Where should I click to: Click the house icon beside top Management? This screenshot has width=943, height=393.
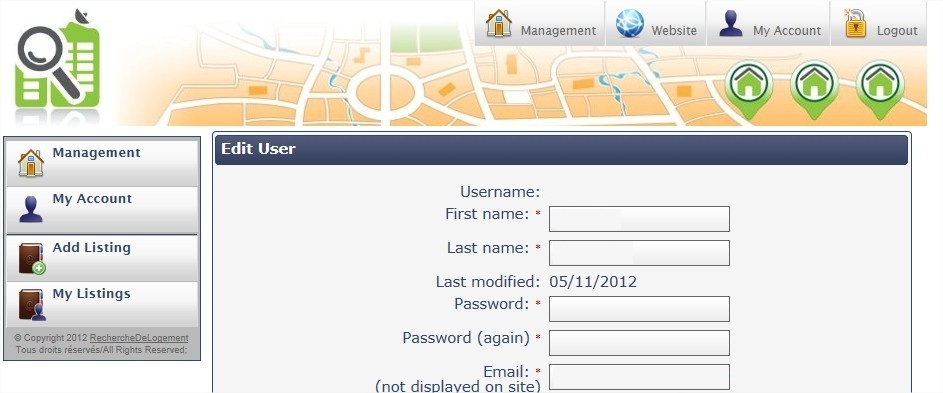pyautogui.click(x=499, y=23)
